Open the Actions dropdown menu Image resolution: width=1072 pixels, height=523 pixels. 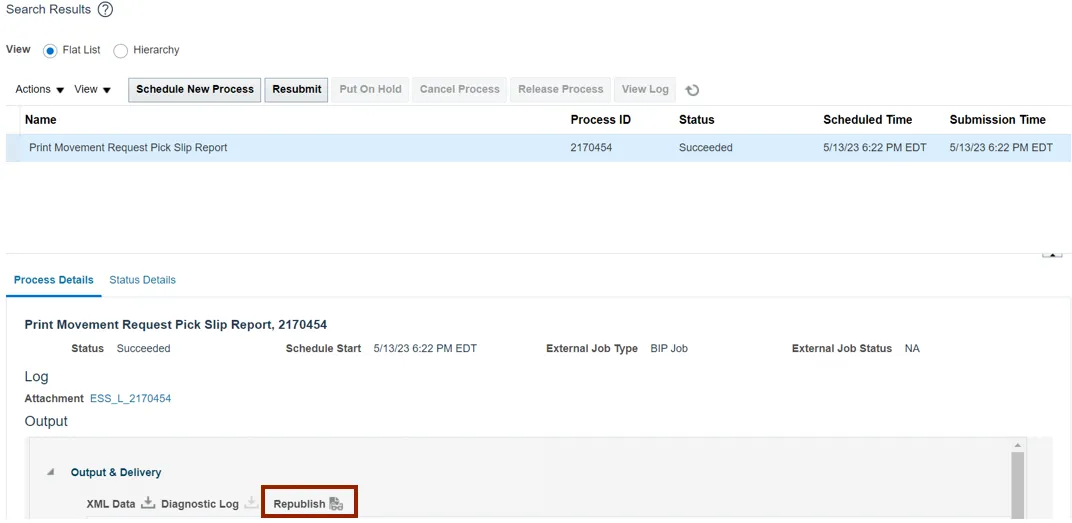point(40,90)
